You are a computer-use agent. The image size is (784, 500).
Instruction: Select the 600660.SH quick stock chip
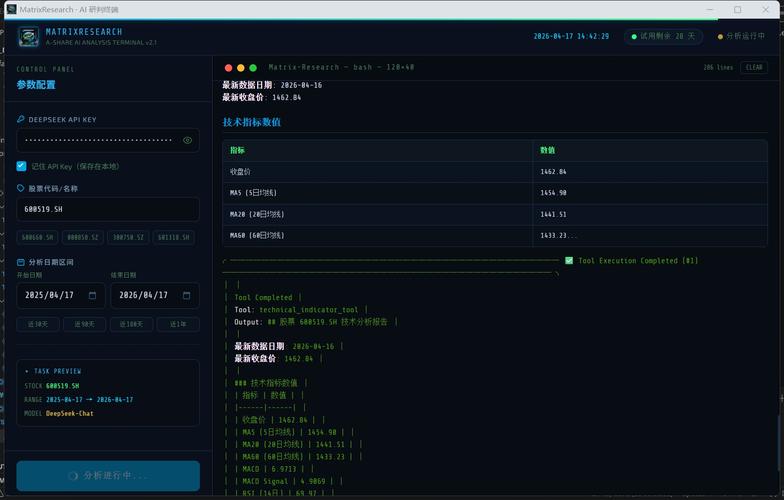pos(38,237)
